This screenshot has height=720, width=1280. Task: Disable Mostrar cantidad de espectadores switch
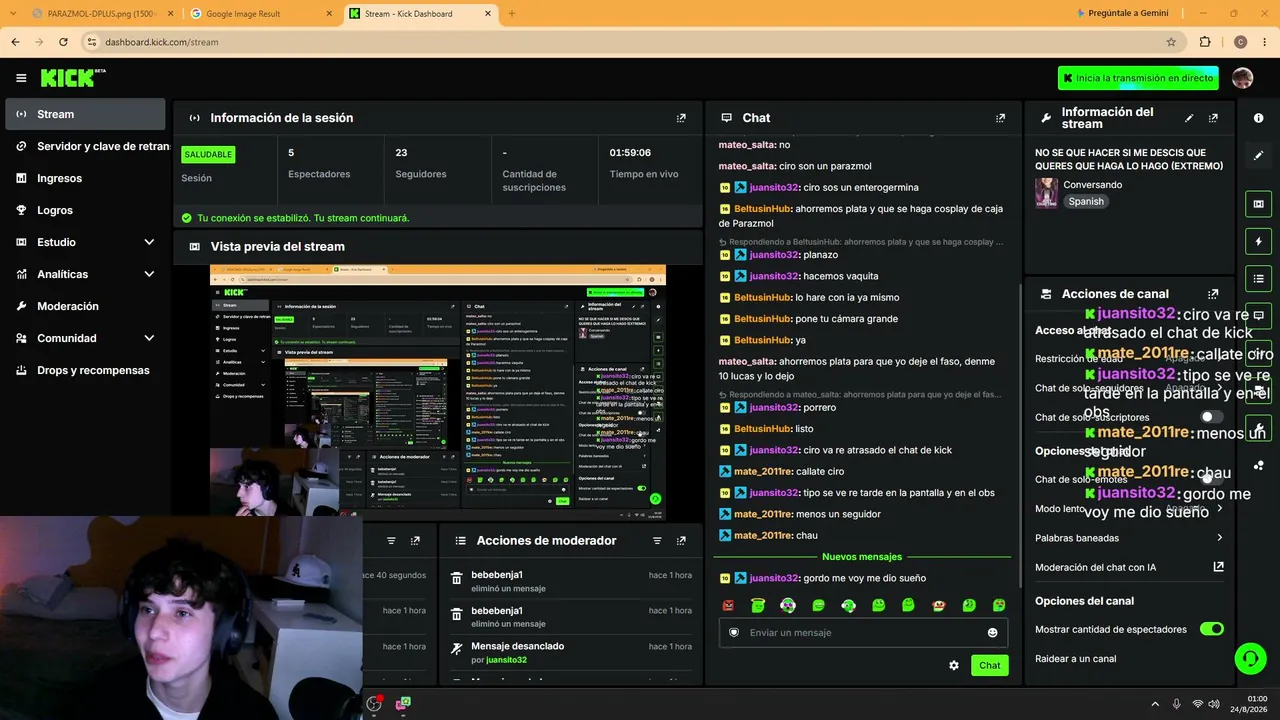pyautogui.click(x=1211, y=629)
